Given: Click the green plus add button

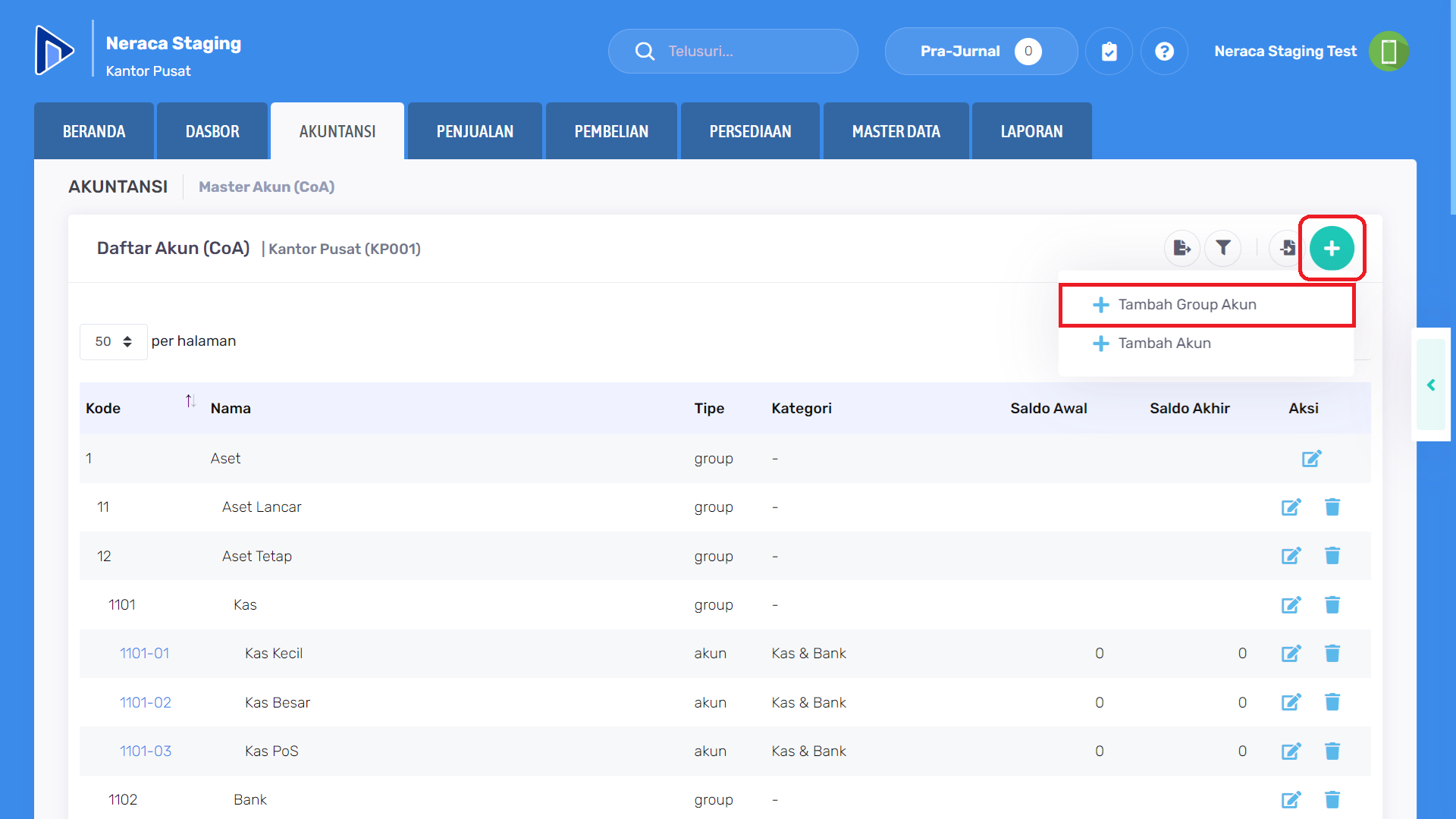Looking at the screenshot, I should coord(1332,248).
